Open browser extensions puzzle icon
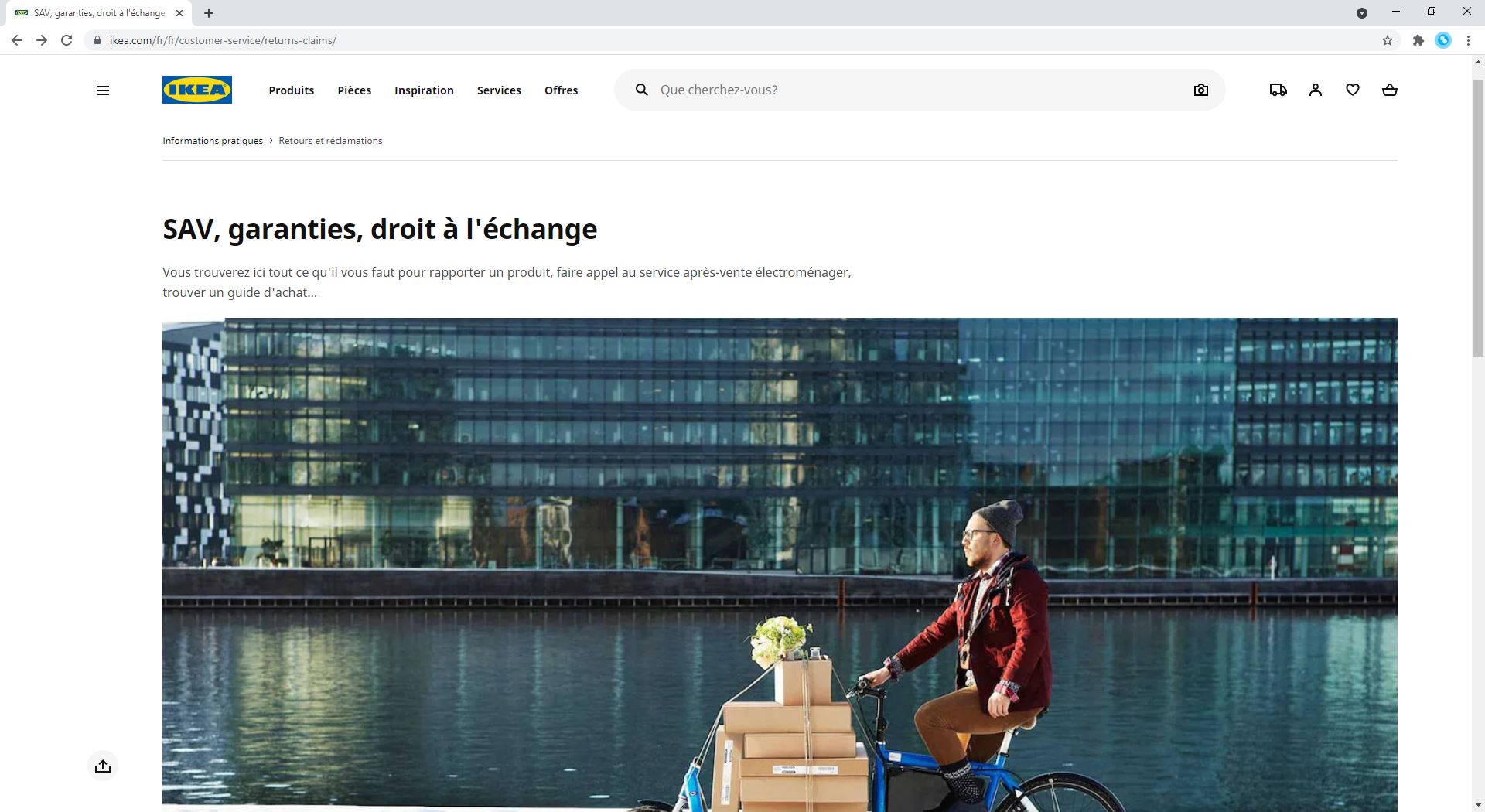 click(1418, 40)
